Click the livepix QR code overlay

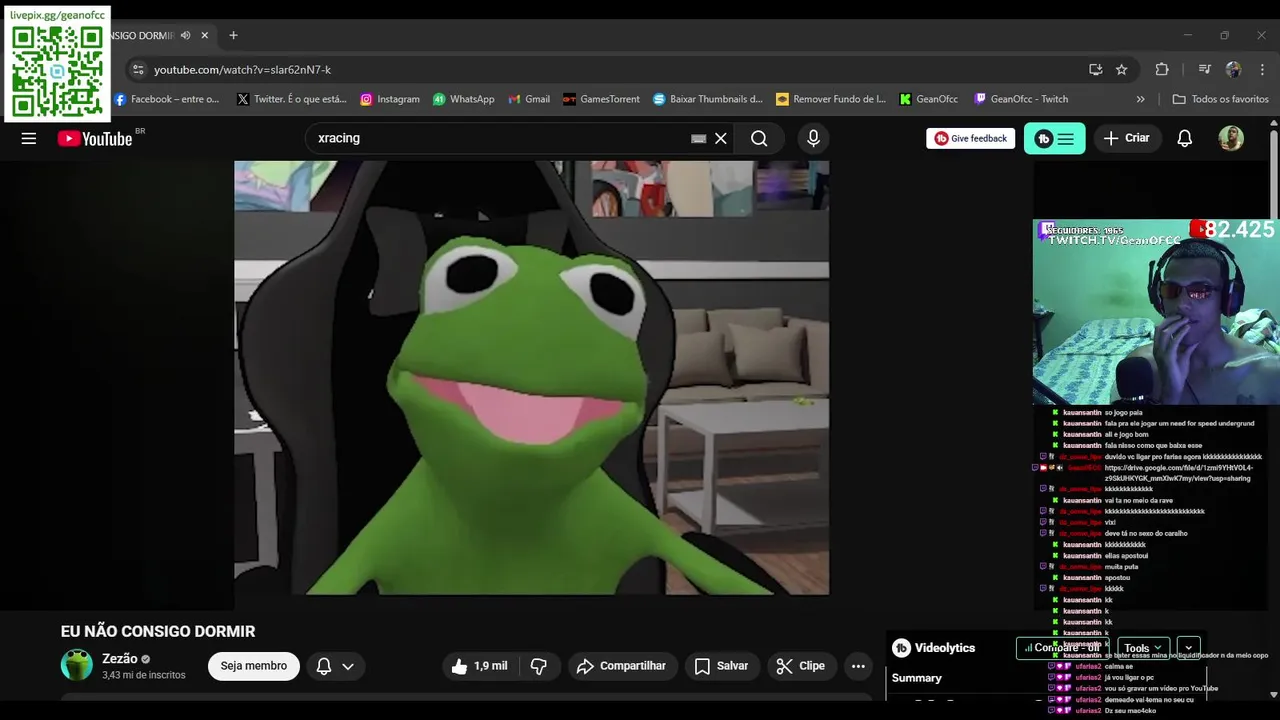click(58, 71)
